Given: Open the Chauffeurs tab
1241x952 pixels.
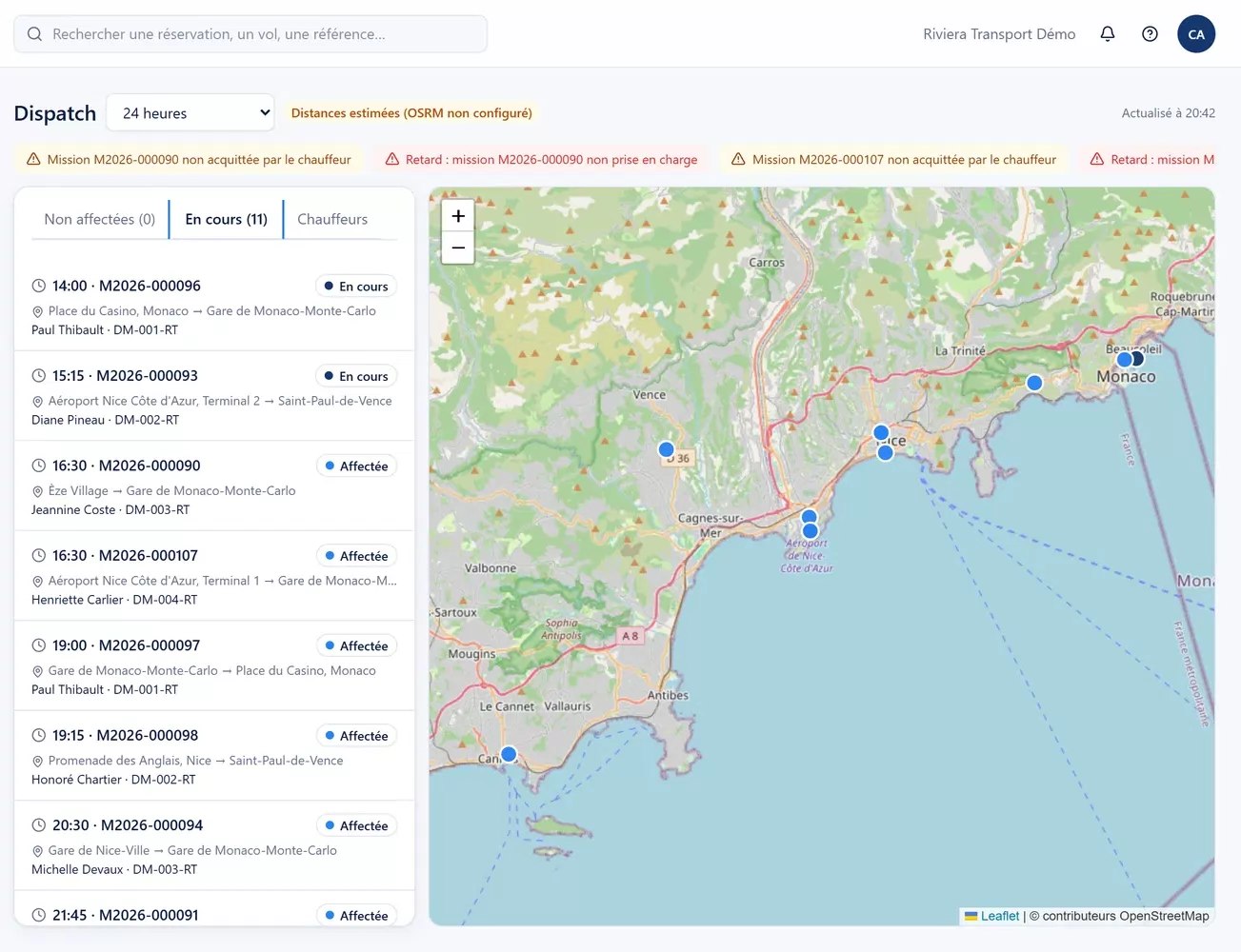Looking at the screenshot, I should (332, 219).
